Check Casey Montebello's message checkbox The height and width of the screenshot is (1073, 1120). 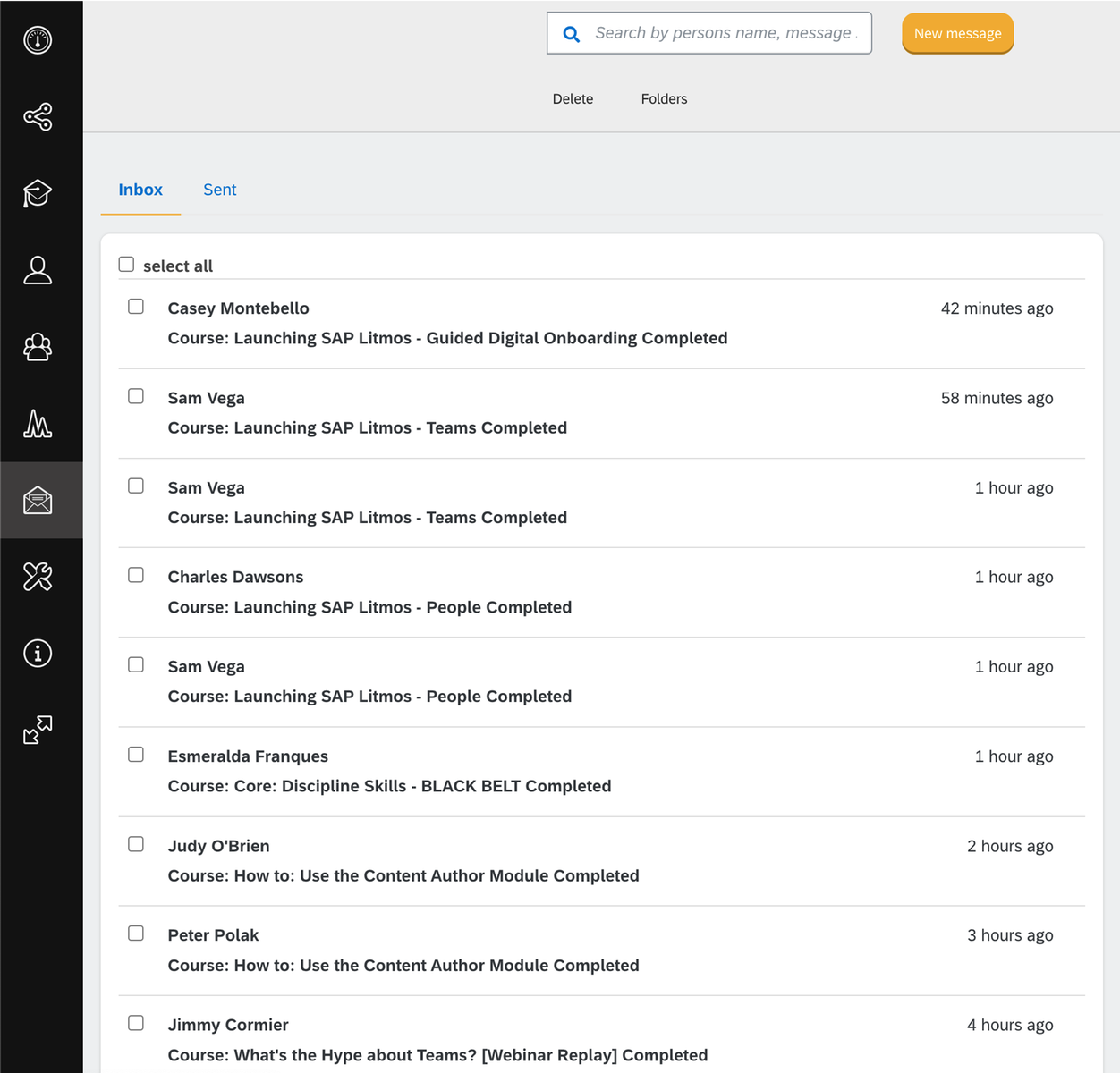coord(135,306)
